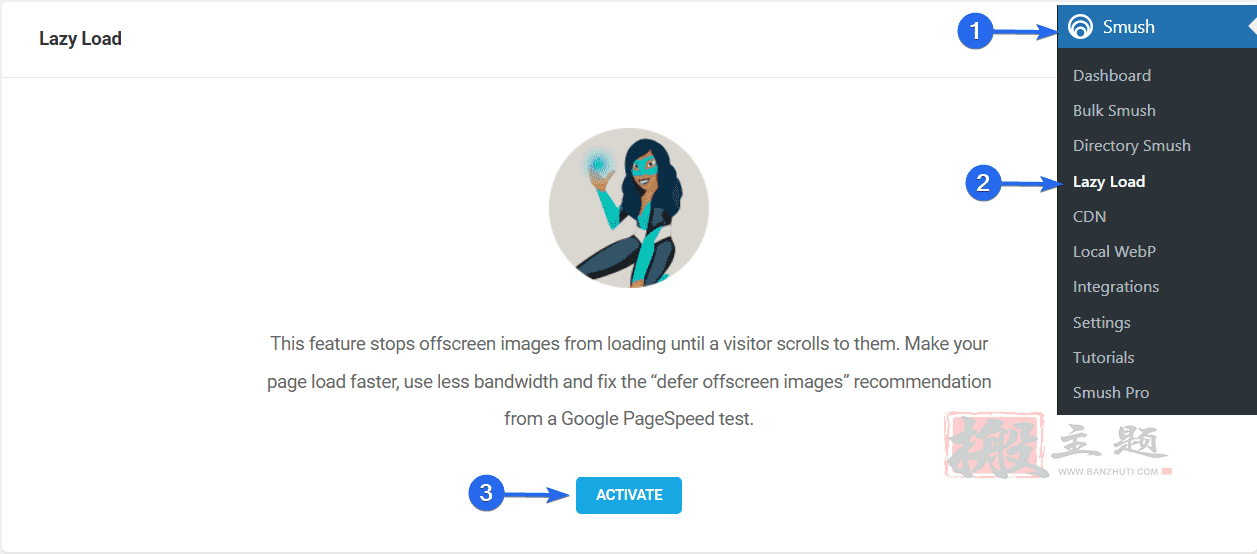Open Smush Settings page
This screenshot has height=554, width=1257.
tap(1102, 322)
